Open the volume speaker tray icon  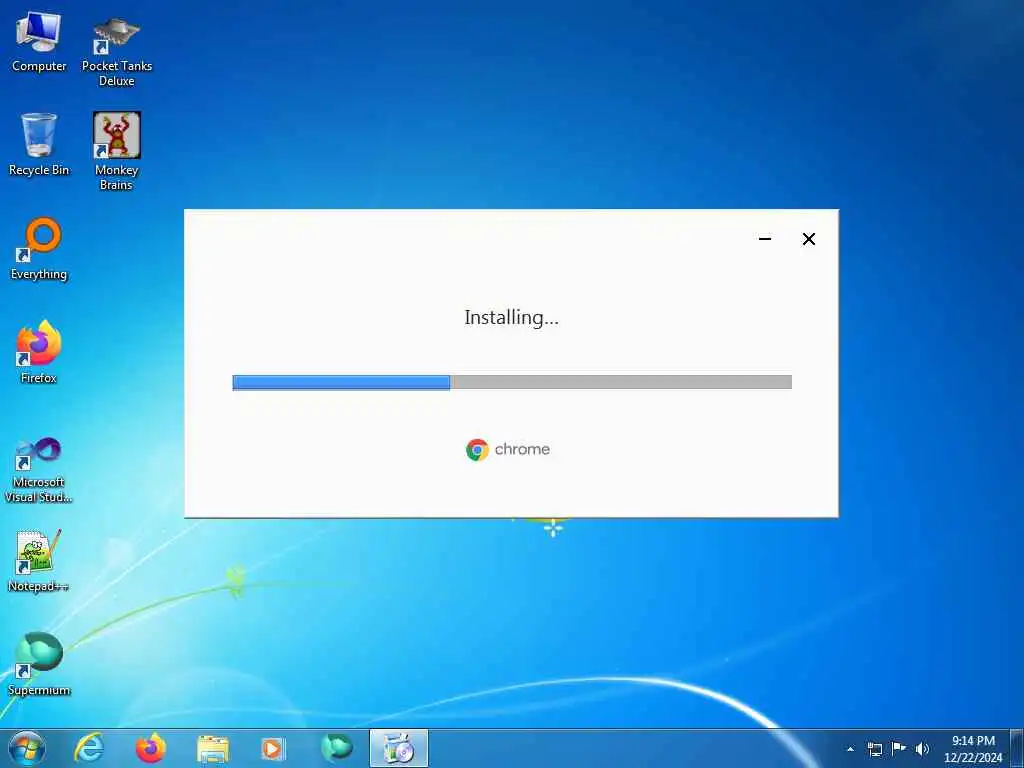click(922, 749)
